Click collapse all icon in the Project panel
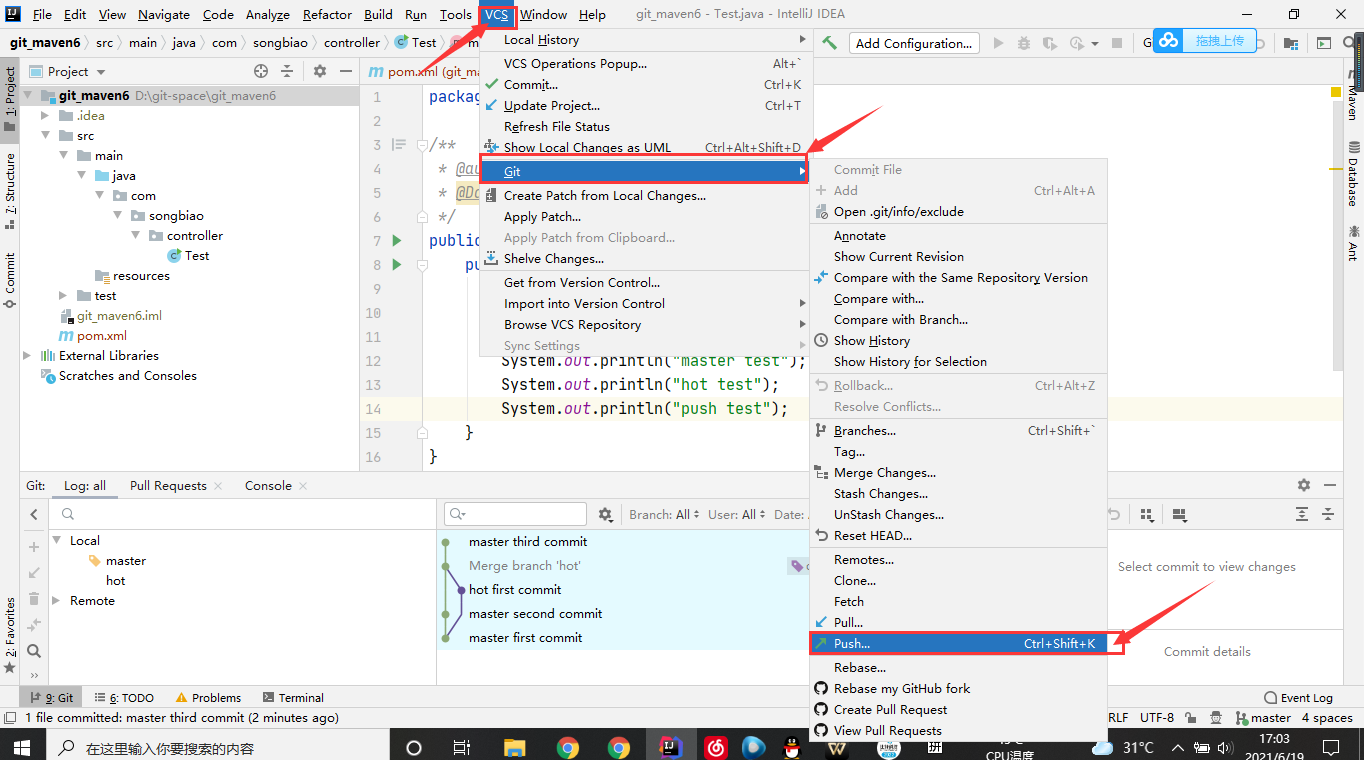 pyautogui.click(x=287, y=71)
